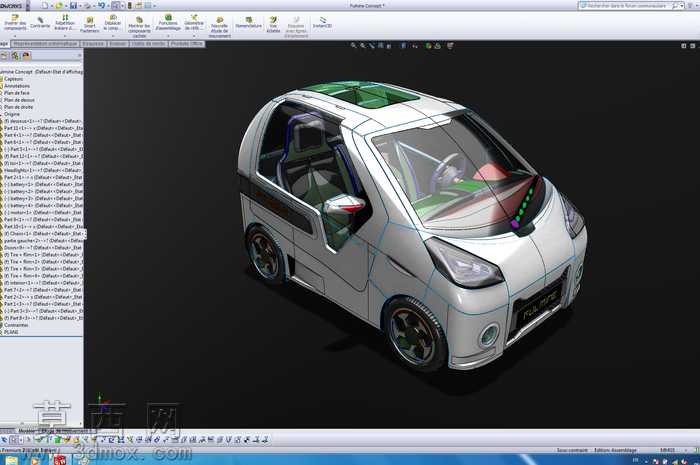Switch to Représentation schématique tab
The image size is (700, 465).
45,44
